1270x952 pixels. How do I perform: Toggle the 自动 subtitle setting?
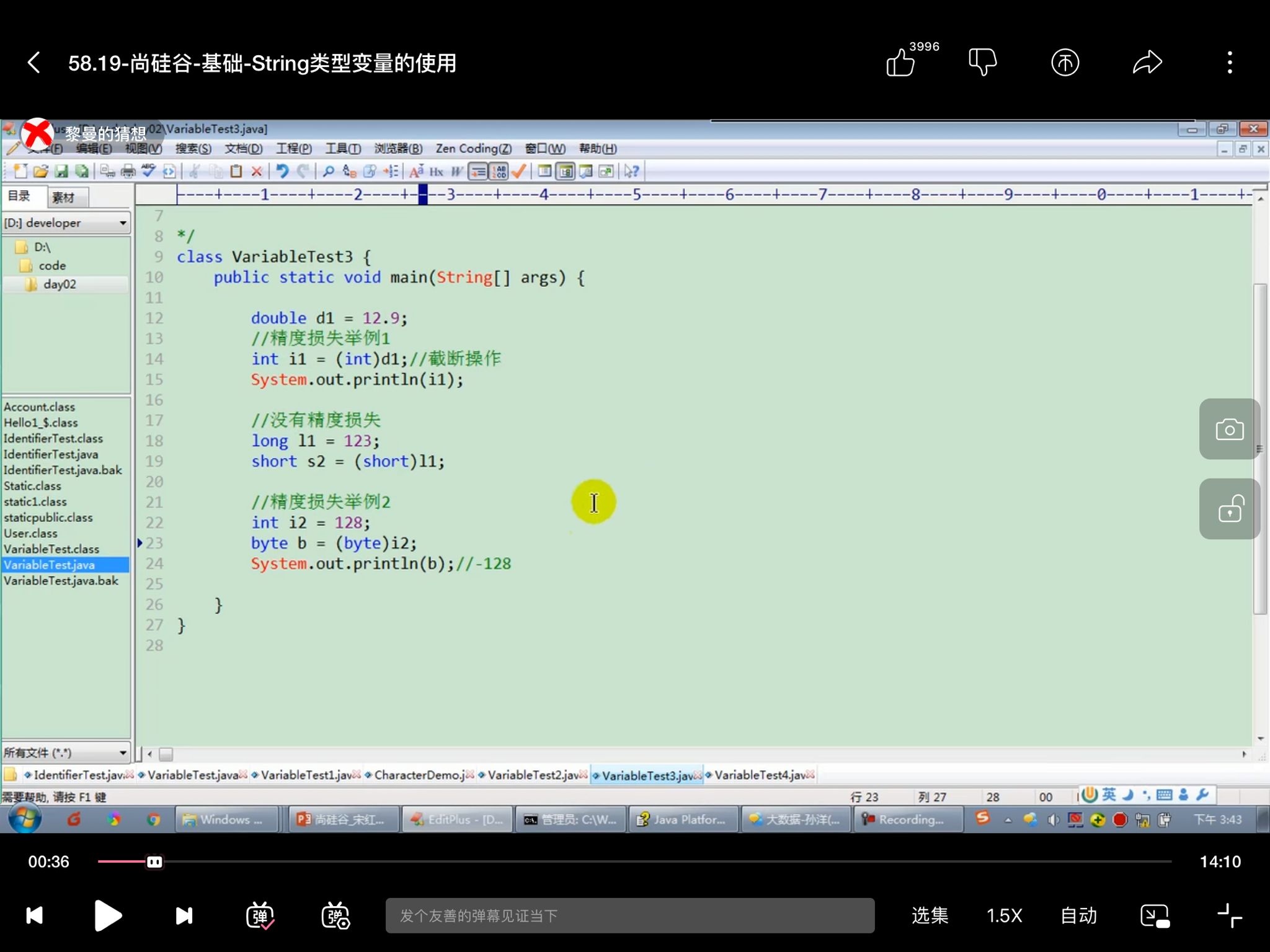point(1078,914)
